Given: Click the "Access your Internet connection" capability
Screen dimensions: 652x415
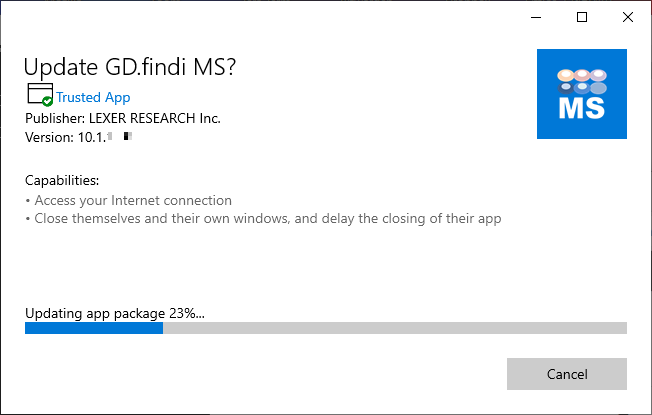Looking at the screenshot, I should coord(132,200).
